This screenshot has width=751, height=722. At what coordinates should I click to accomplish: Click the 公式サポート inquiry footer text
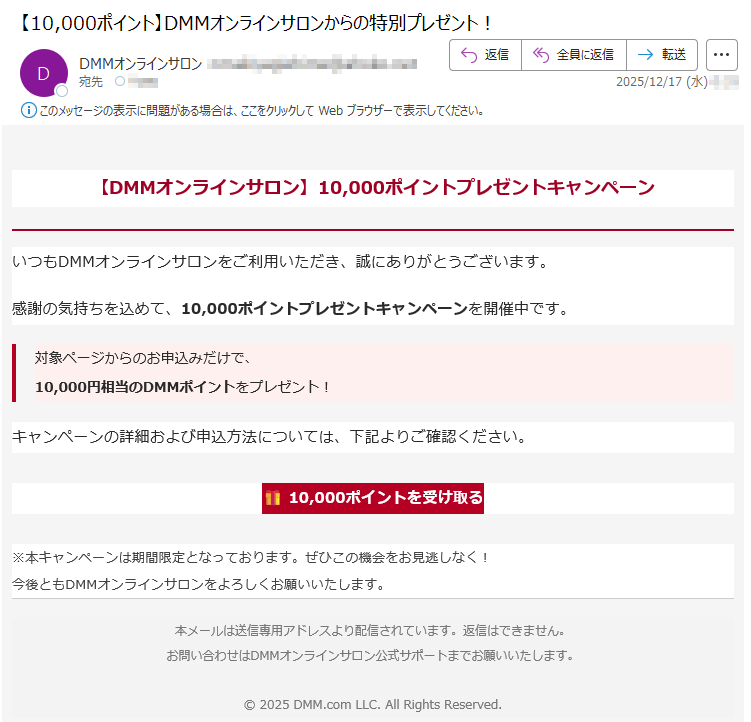(x=370, y=656)
